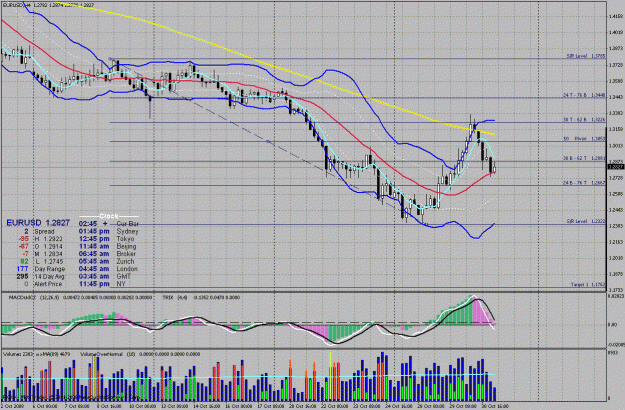Click the 50 Pivot level label
The image size is (625, 410).
tap(584, 139)
